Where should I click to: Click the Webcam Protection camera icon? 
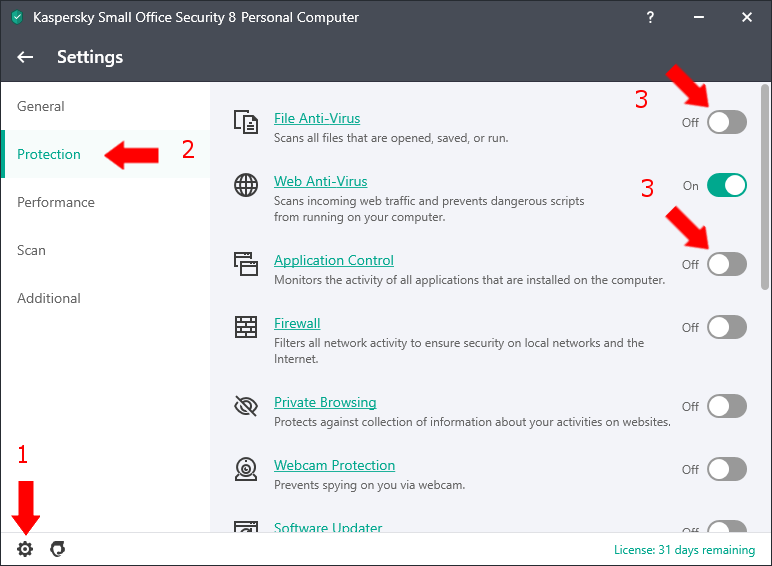[x=246, y=469]
